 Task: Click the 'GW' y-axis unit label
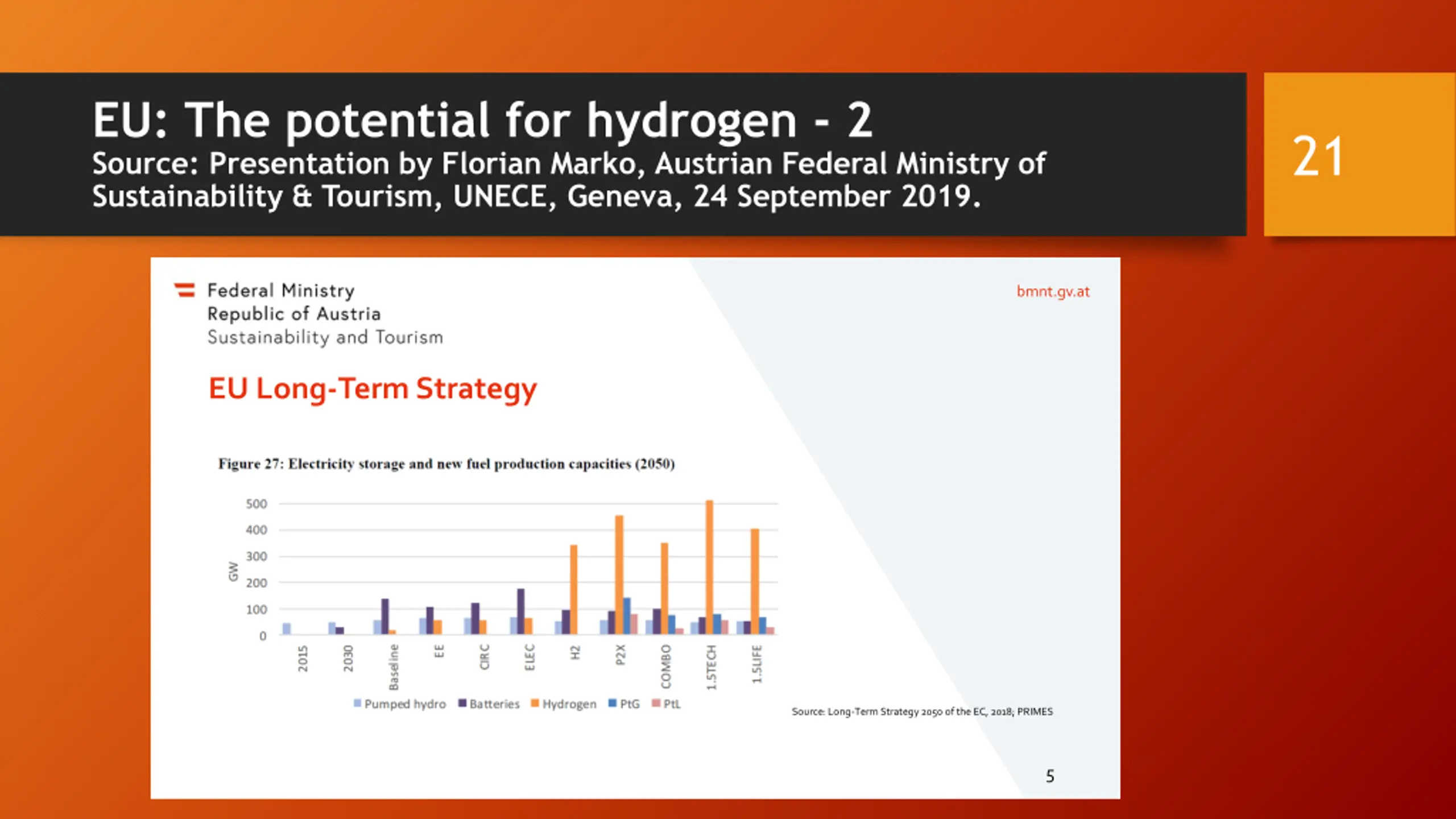233,571
